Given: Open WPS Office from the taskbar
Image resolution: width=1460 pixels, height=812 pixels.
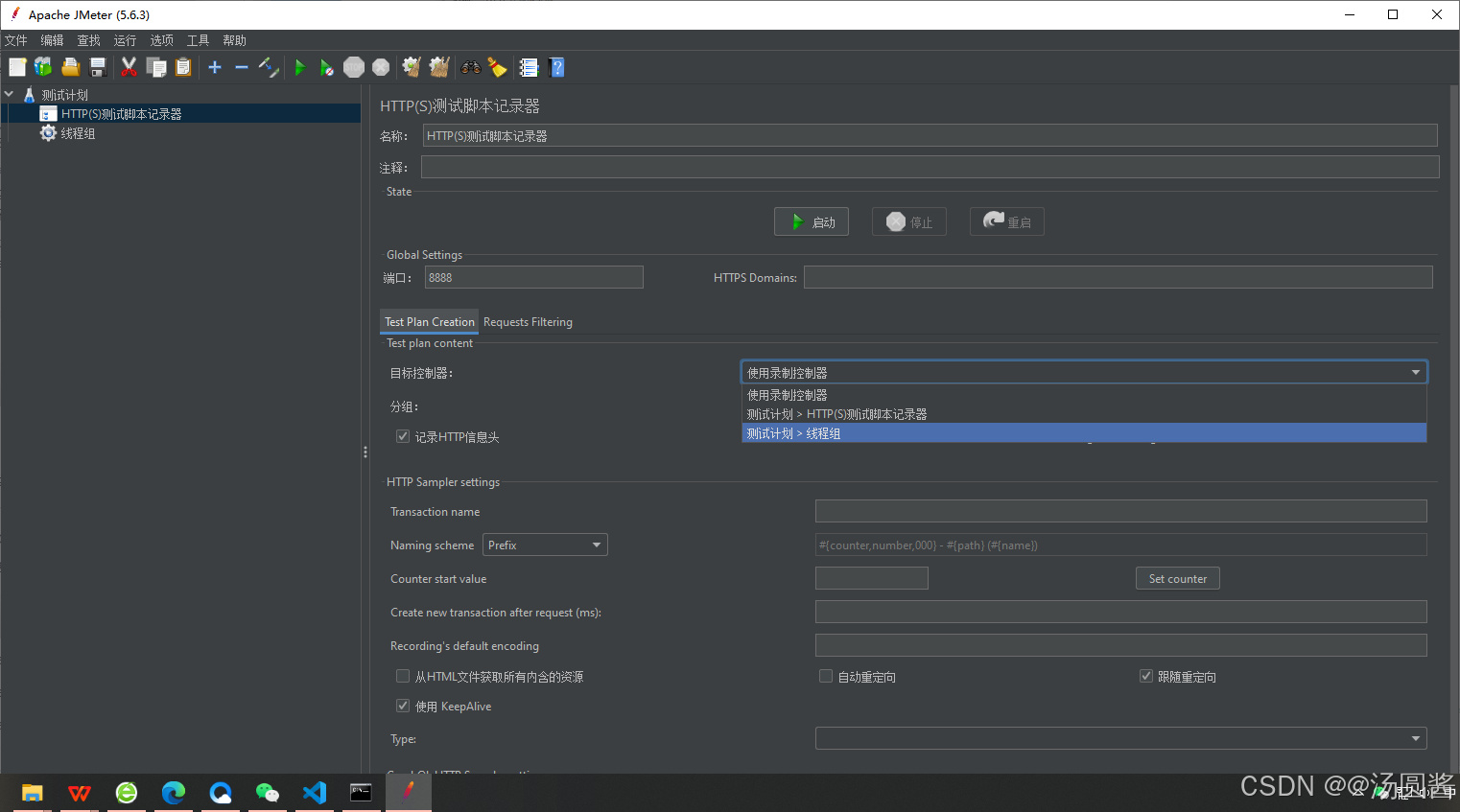Looking at the screenshot, I should [x=80, y=793].
